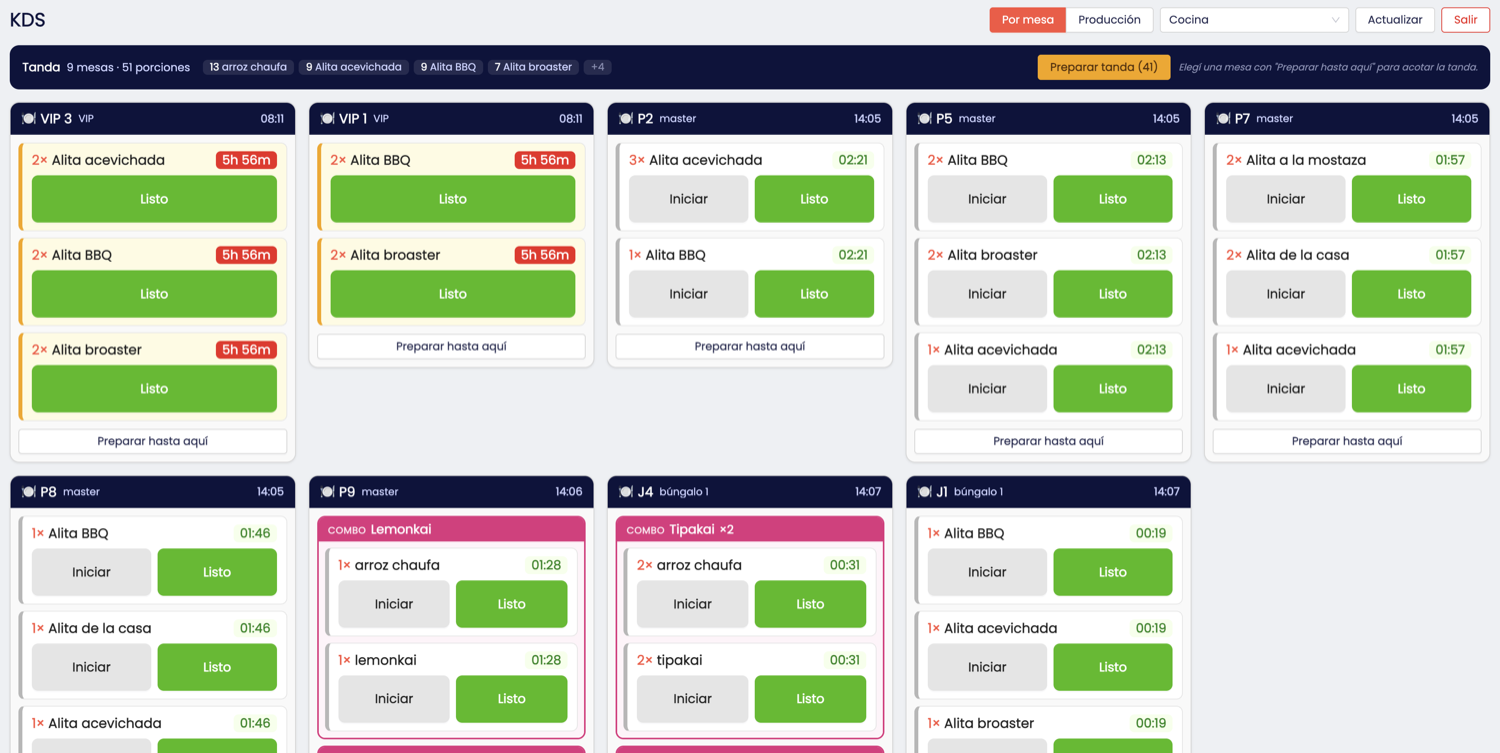
Task: Mark P7 Alita de la casa Listo
Action: pos(1411,294)
